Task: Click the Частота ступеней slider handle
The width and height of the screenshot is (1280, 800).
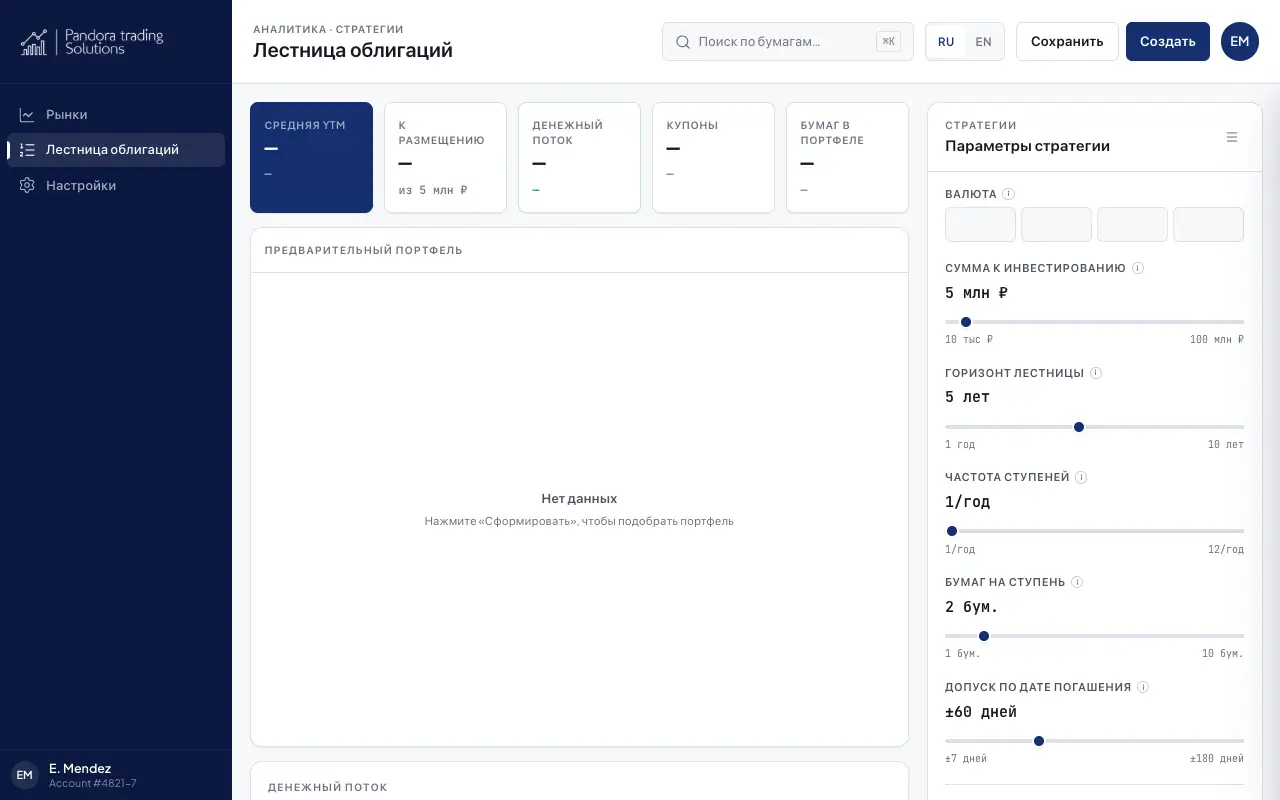Action: [x=952, y=531]
